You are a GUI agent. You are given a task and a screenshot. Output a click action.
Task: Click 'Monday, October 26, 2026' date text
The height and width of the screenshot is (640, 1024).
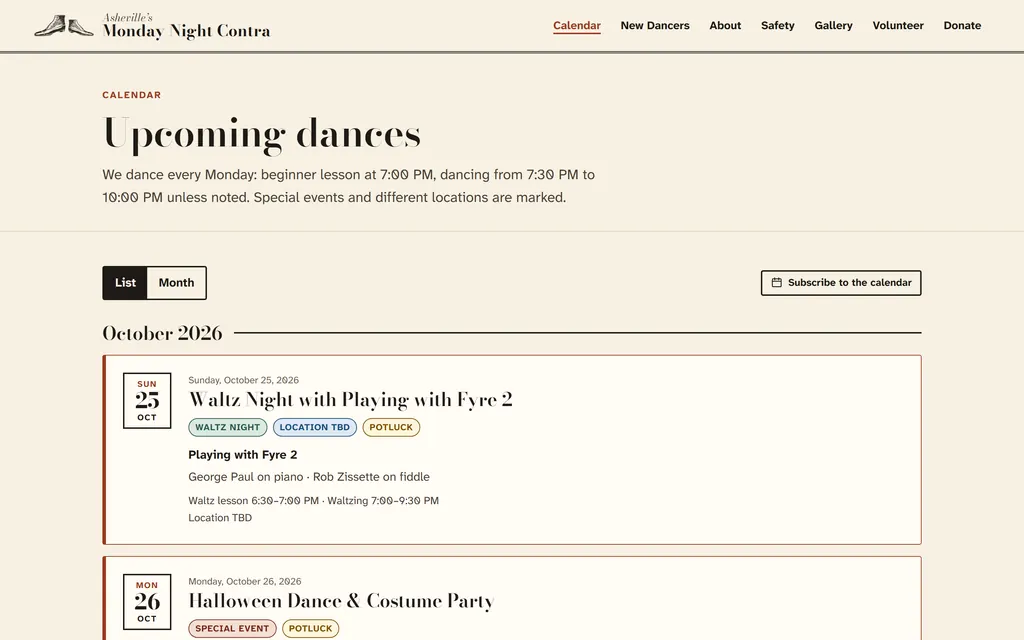[x=245, y=581]
